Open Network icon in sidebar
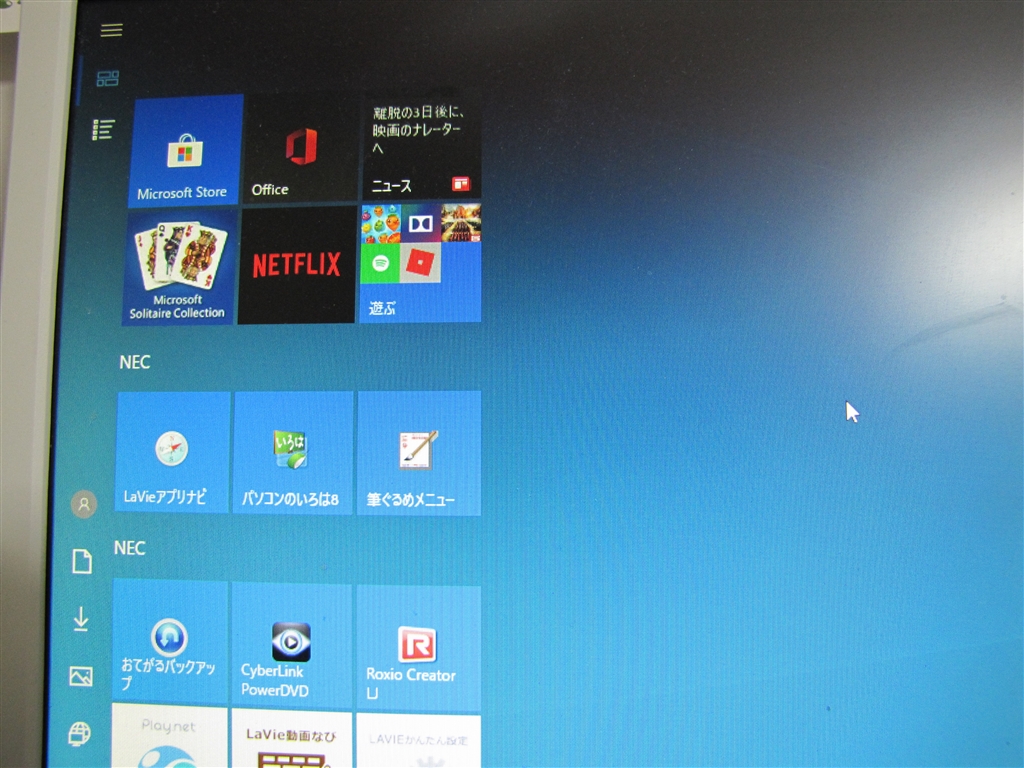 tap(80, 733)
